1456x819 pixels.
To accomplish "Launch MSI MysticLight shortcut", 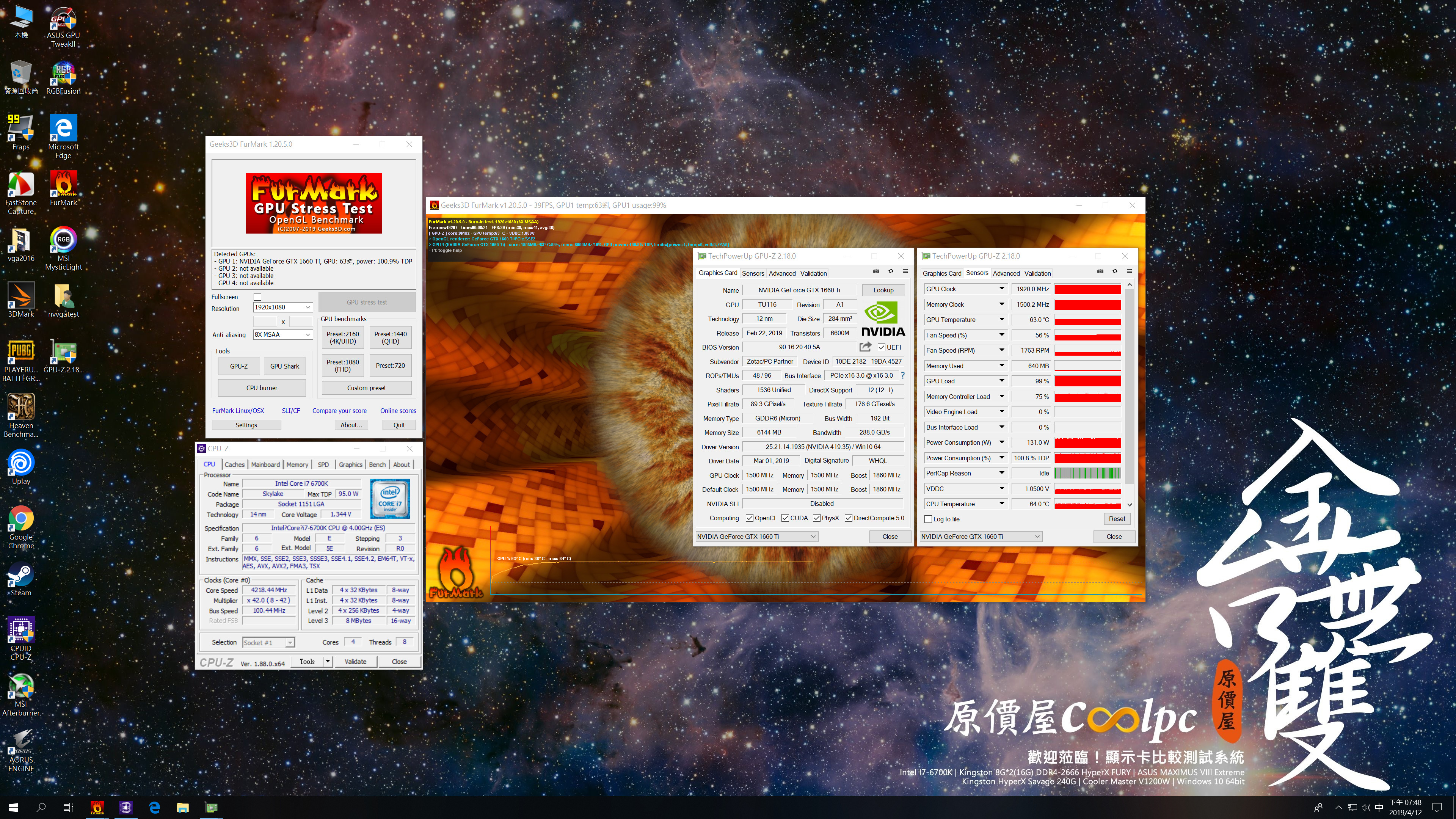I will tap(63, 248).
